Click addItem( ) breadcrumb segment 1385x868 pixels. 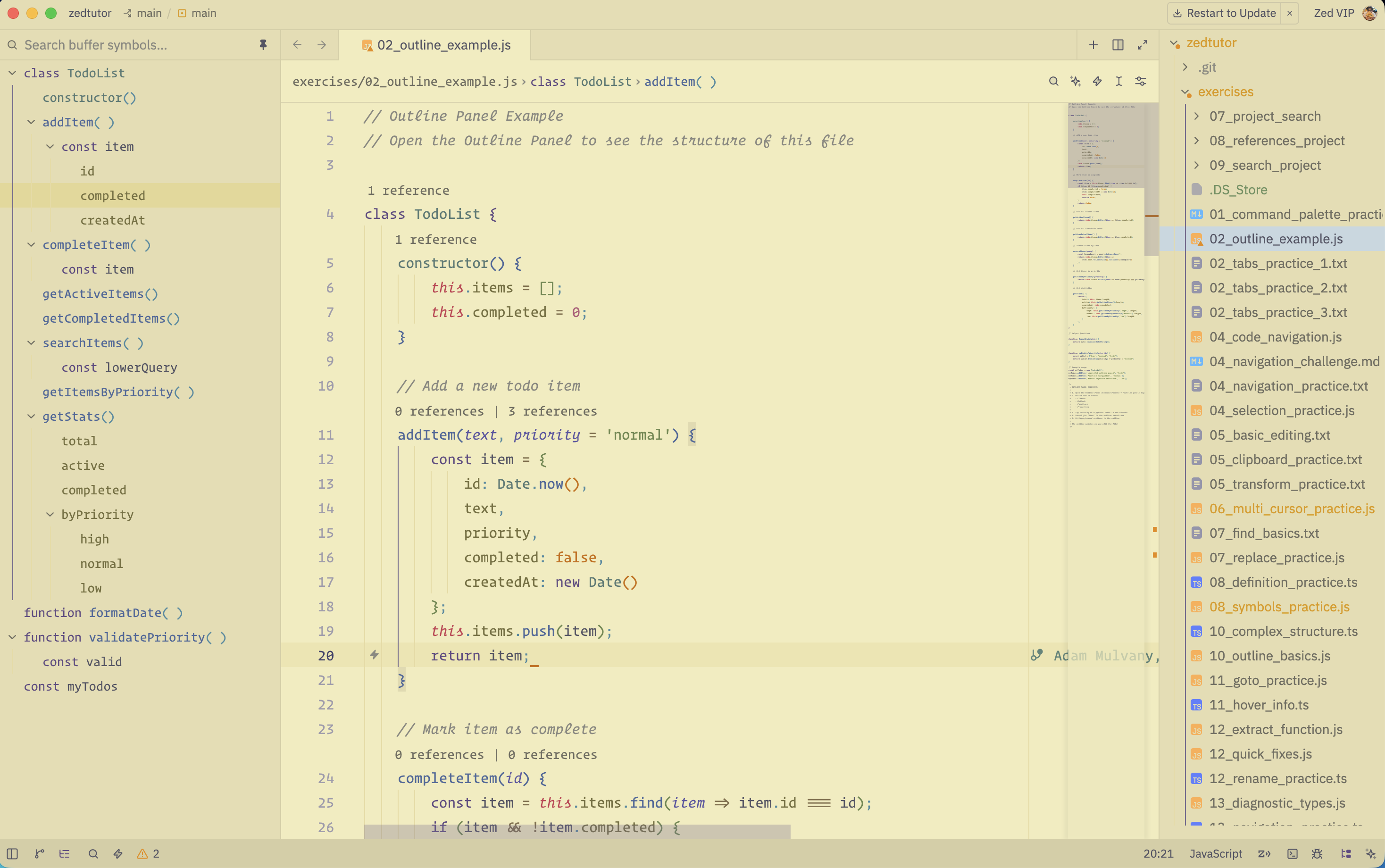(680, 82)
